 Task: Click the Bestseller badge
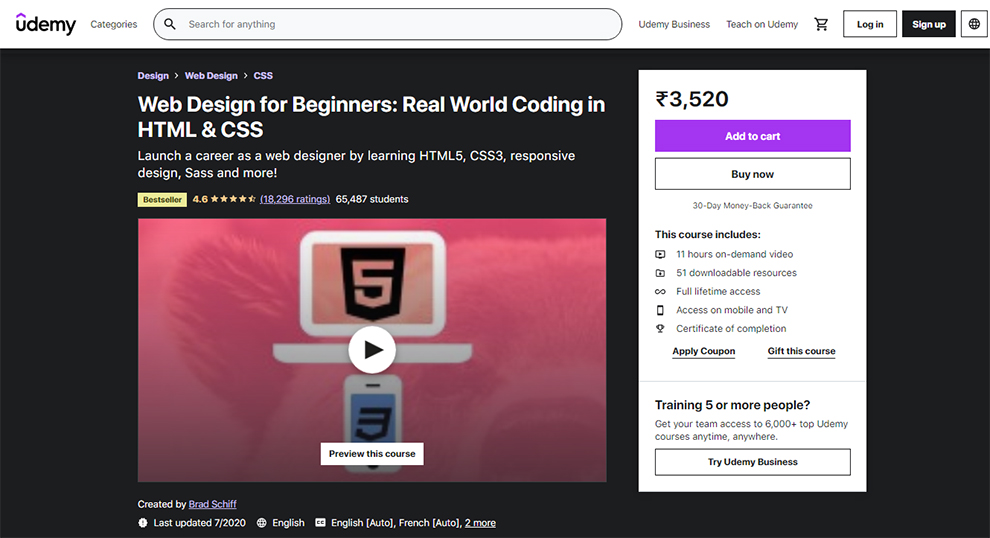click(162, 200)
